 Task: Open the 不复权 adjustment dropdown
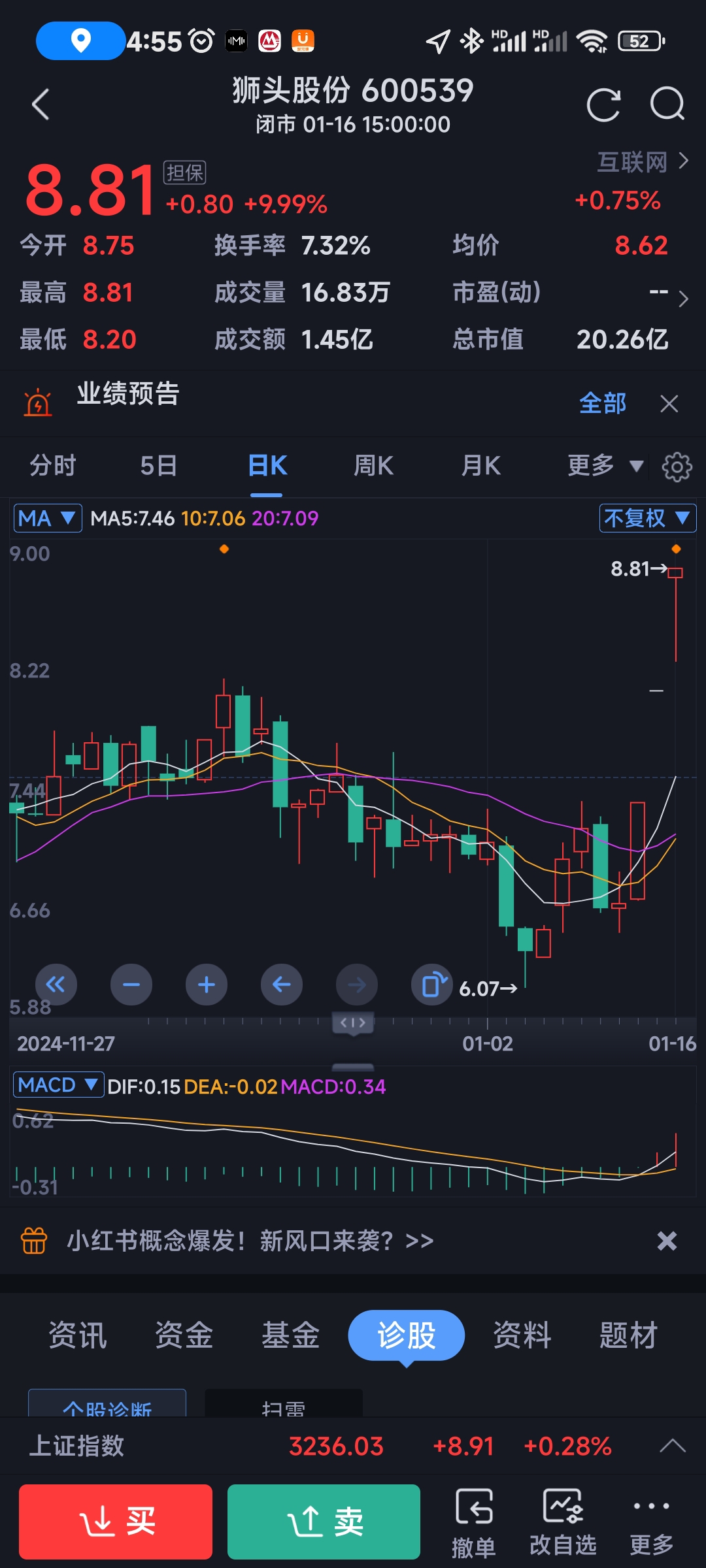pos(647,518)
